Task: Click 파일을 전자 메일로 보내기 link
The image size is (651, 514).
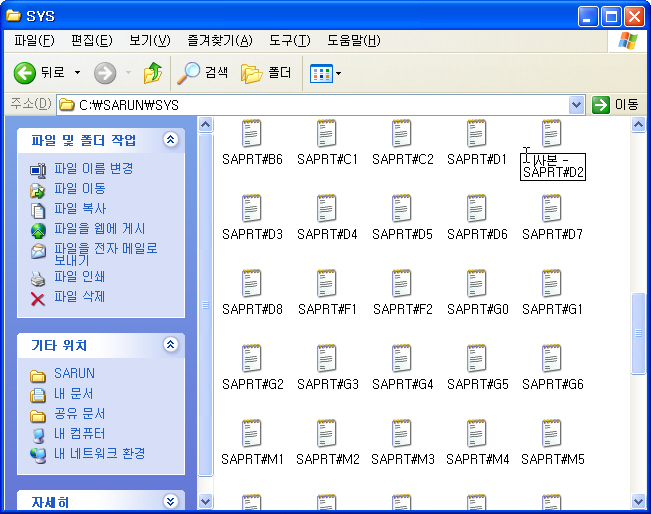Action: 106,254
